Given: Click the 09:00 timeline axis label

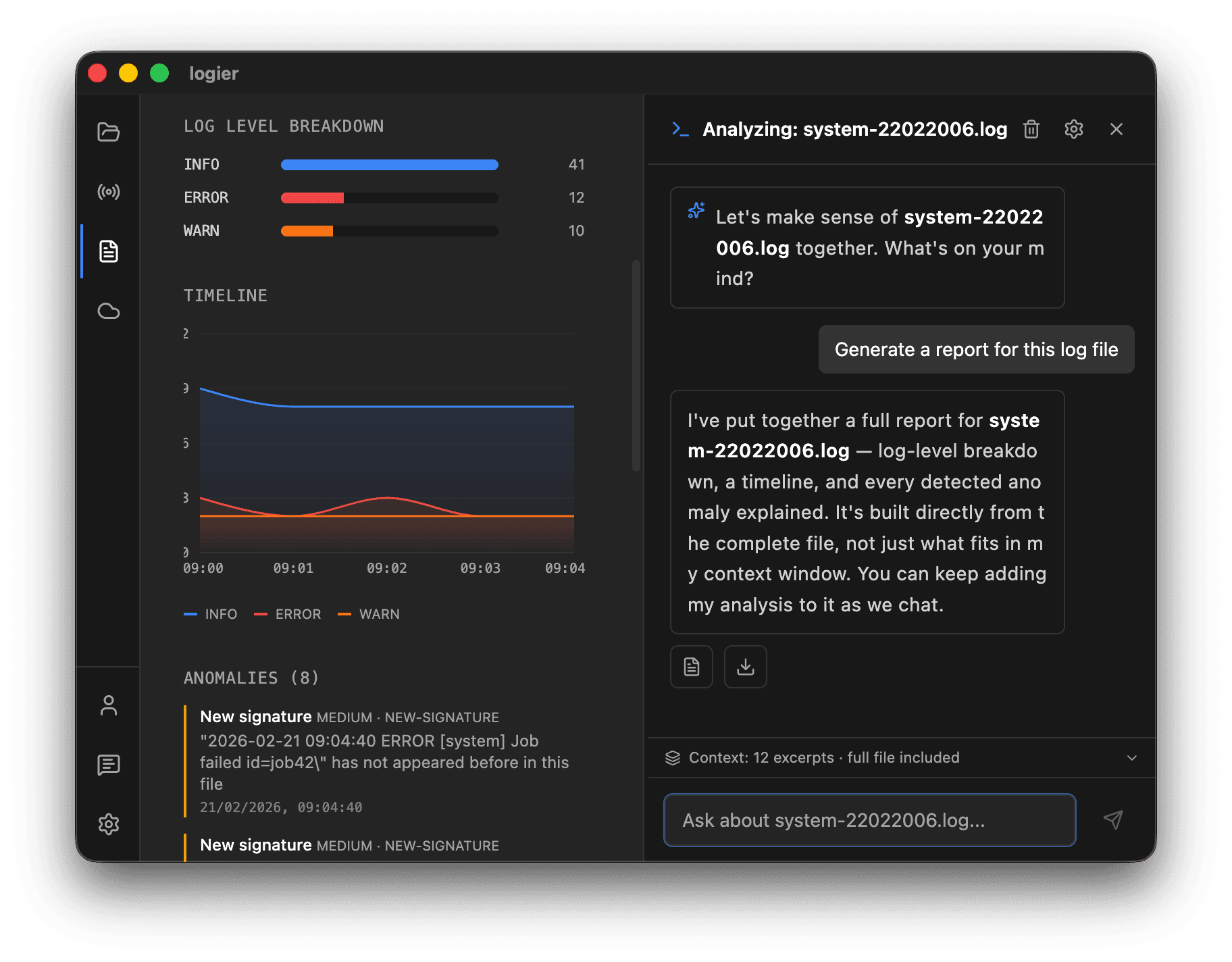Looking at the screenshot, I should click(203, 569).
